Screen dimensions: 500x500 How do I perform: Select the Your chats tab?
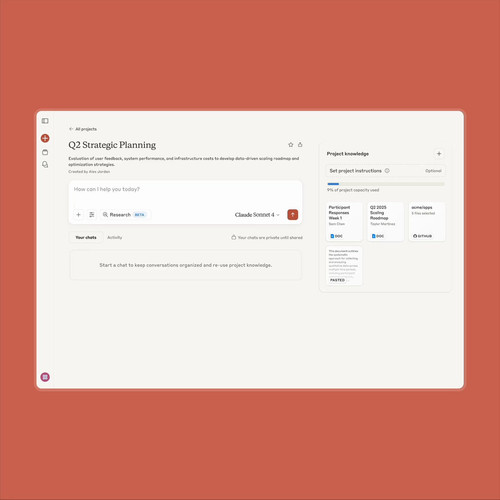[x=86, y=237]
